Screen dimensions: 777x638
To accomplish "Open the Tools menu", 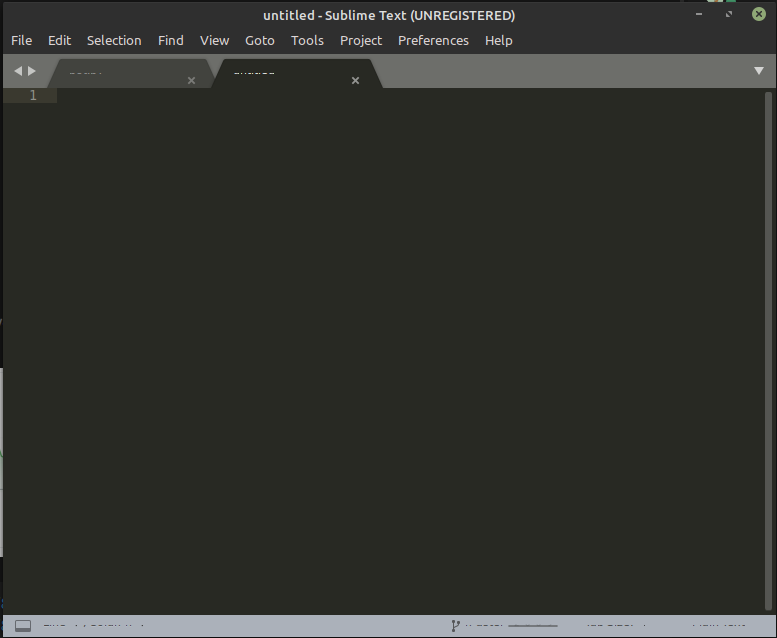I will [307, 40].
